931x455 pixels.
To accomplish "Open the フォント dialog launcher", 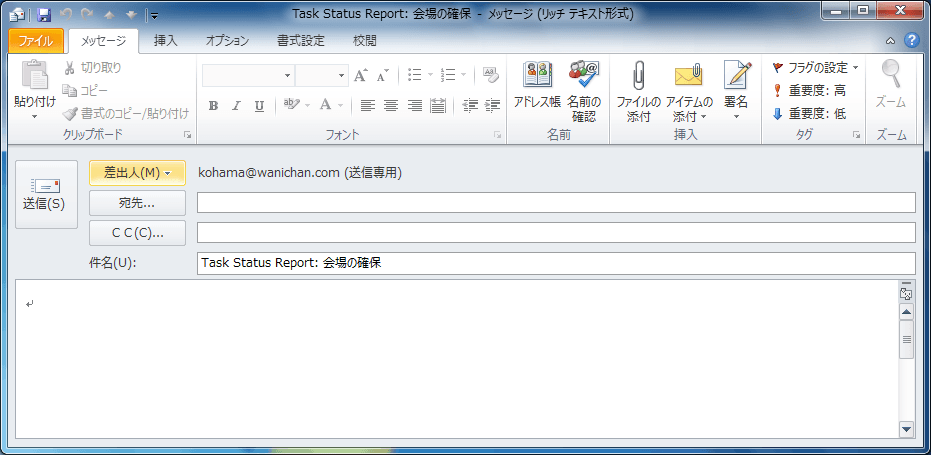I will (x=498, y=135).
